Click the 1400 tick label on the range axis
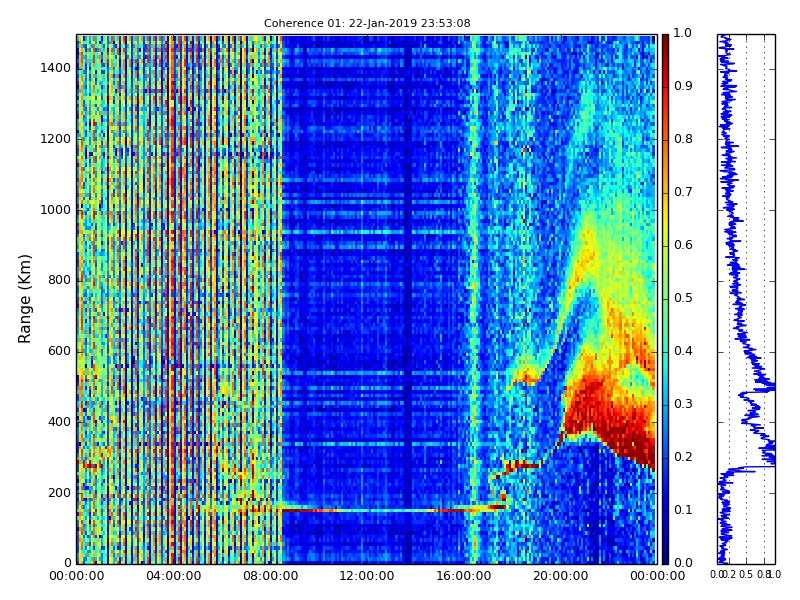The width and height of the screenshot is (800, 600). 56,68
